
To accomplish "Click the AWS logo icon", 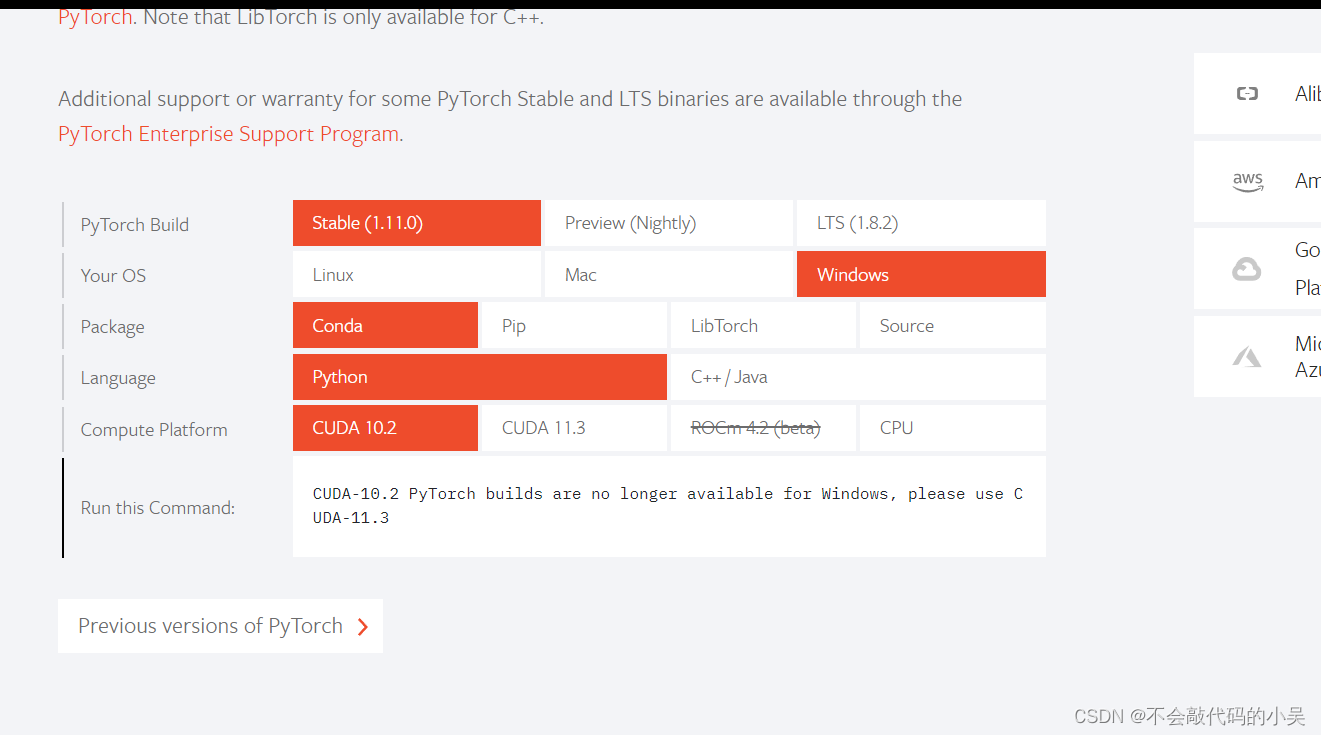I will tap(1247, 181).
